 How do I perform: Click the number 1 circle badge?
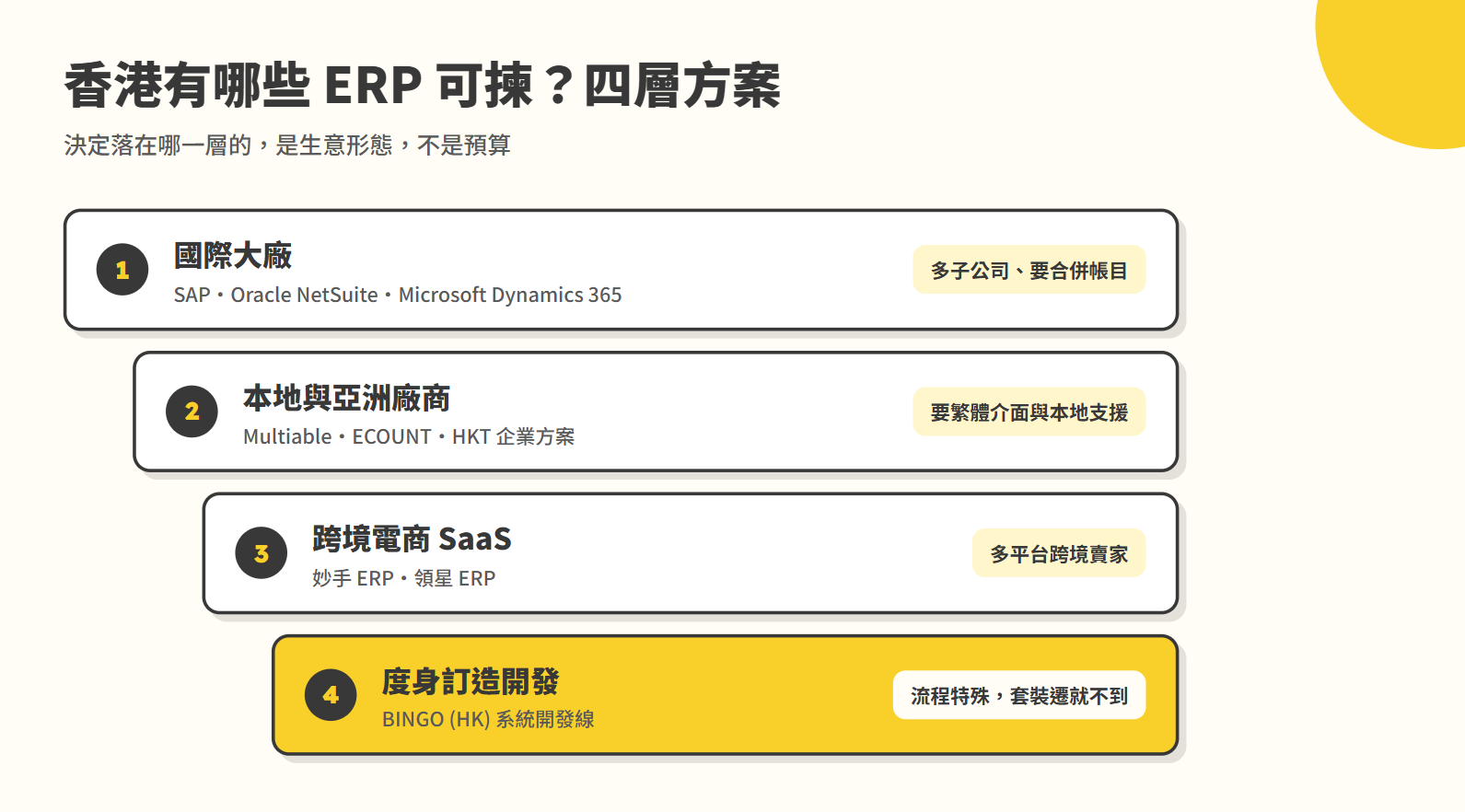point(122,270)
